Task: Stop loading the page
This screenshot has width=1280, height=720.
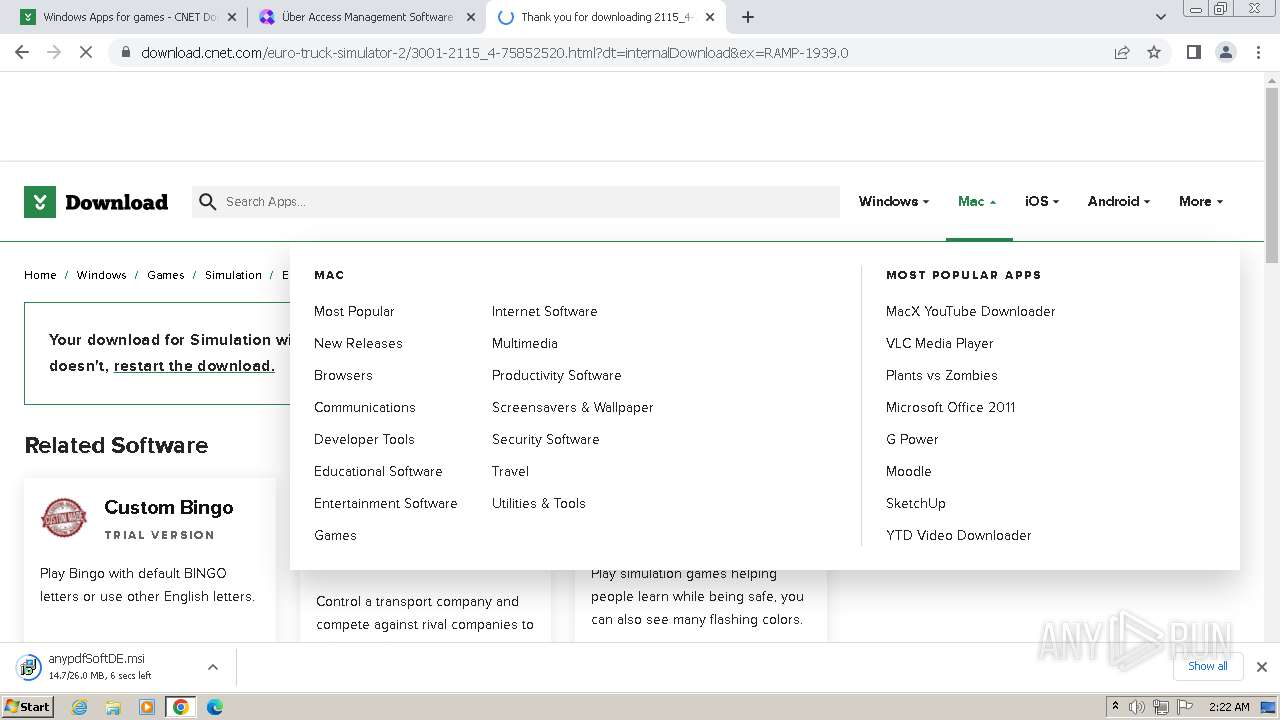Action: [86, 53]
